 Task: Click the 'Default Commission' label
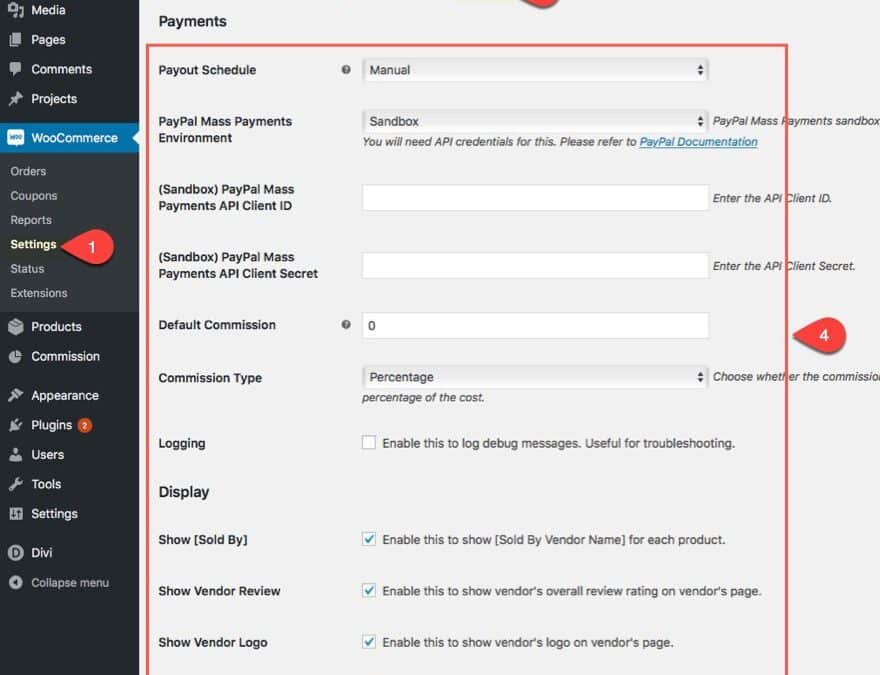tap(217, 325)
